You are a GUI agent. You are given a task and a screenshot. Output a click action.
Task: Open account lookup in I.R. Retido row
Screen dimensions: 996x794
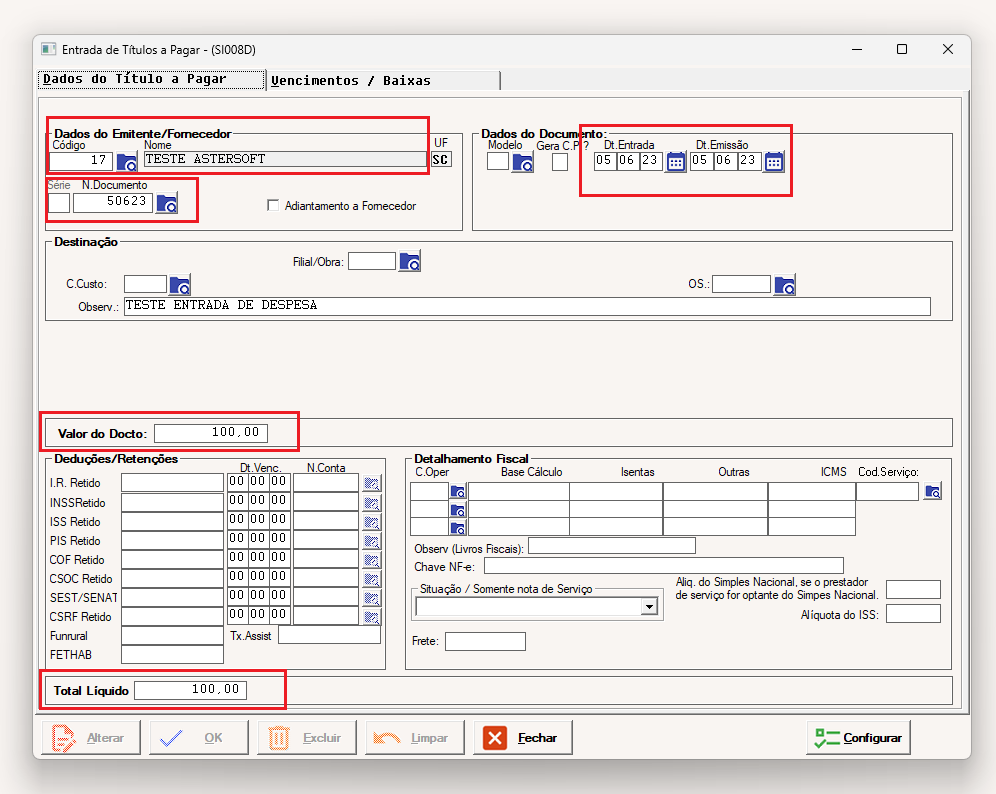[372, 483]
